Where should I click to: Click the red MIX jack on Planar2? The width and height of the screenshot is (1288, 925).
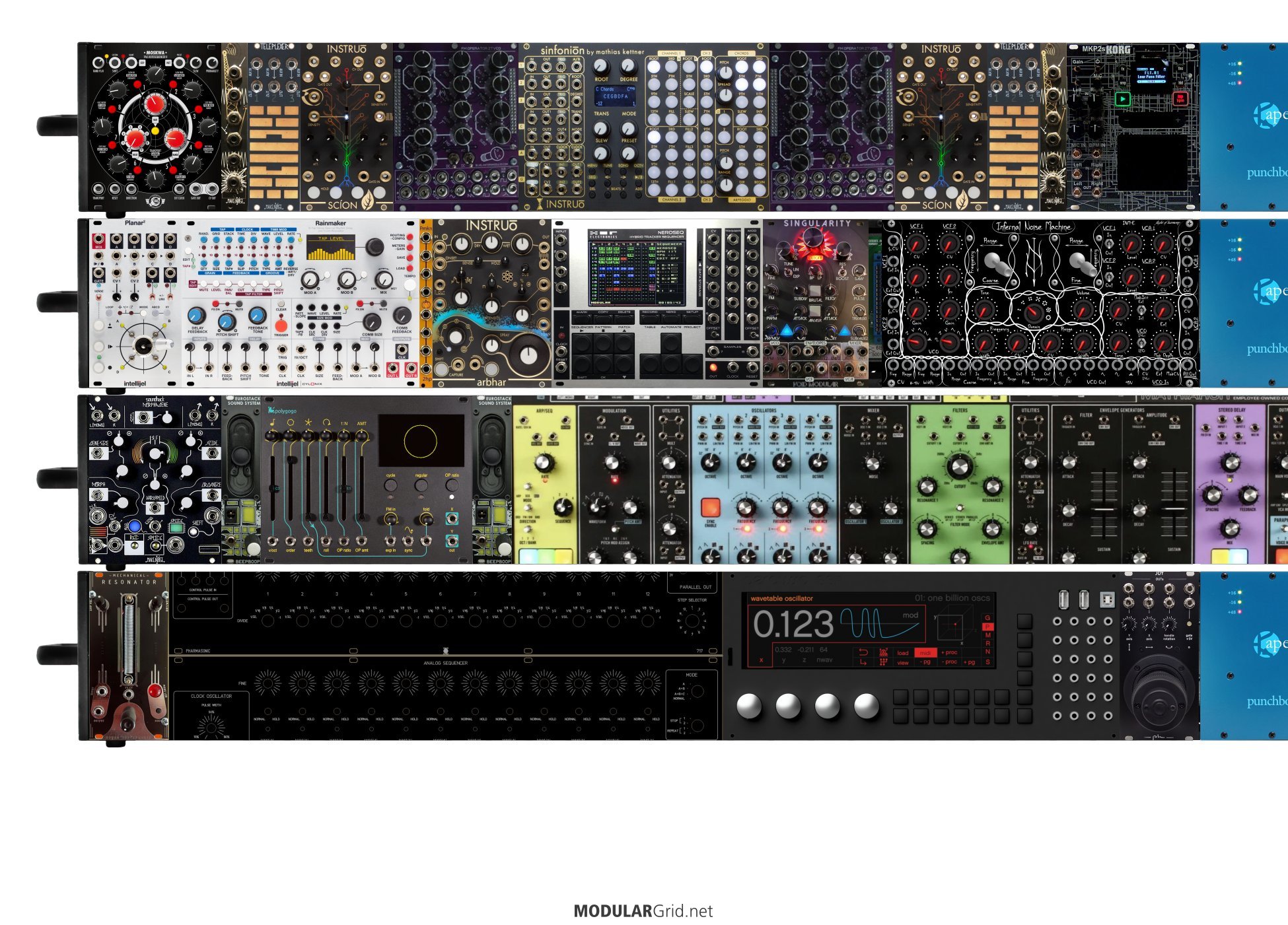click(98, 239)
